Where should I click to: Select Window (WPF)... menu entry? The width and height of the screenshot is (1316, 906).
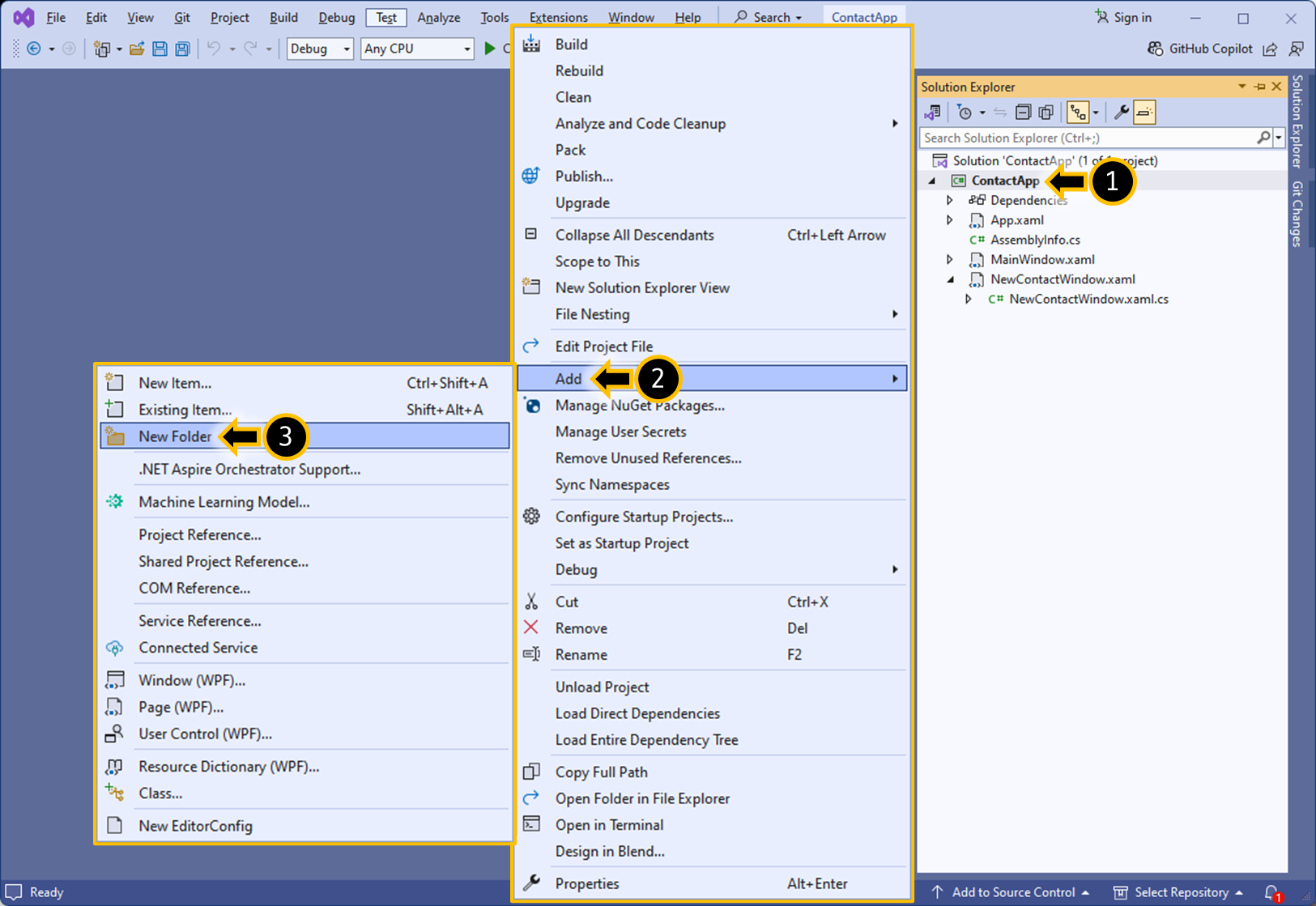[x=305, y=680]
